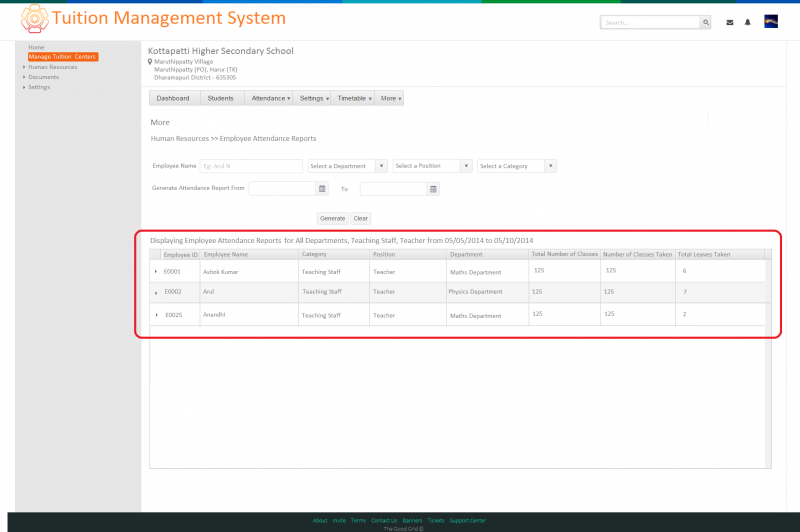Open the More menu
This screenshot has width=800, height=532.
[390, 98]
